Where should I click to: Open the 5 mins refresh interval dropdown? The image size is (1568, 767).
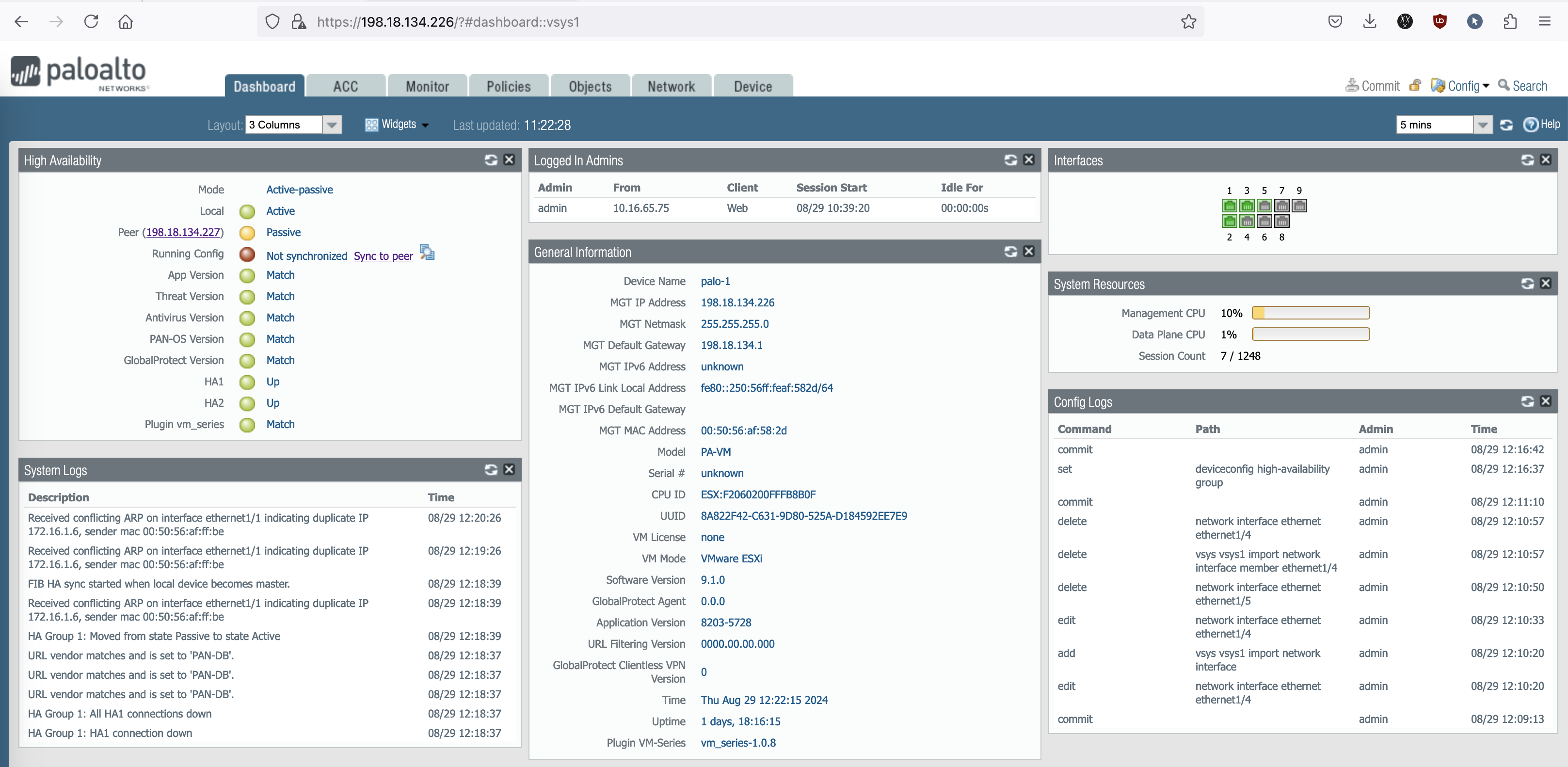pos(1482,125)
